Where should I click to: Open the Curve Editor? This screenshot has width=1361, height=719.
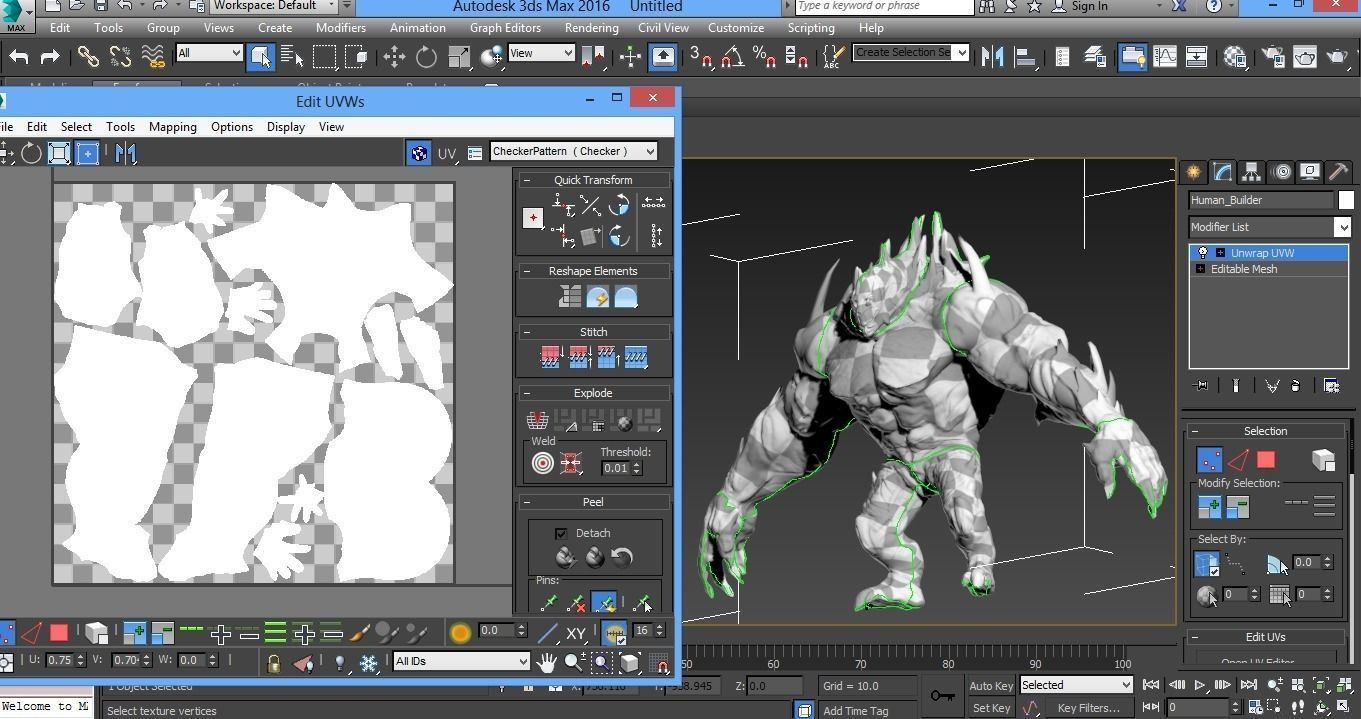coord(1165,57)
